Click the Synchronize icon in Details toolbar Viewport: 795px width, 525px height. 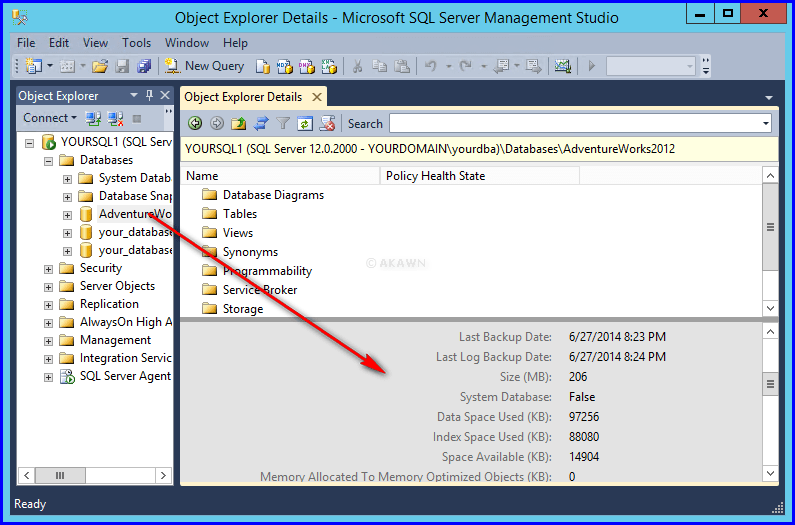(x=261, y=123)
